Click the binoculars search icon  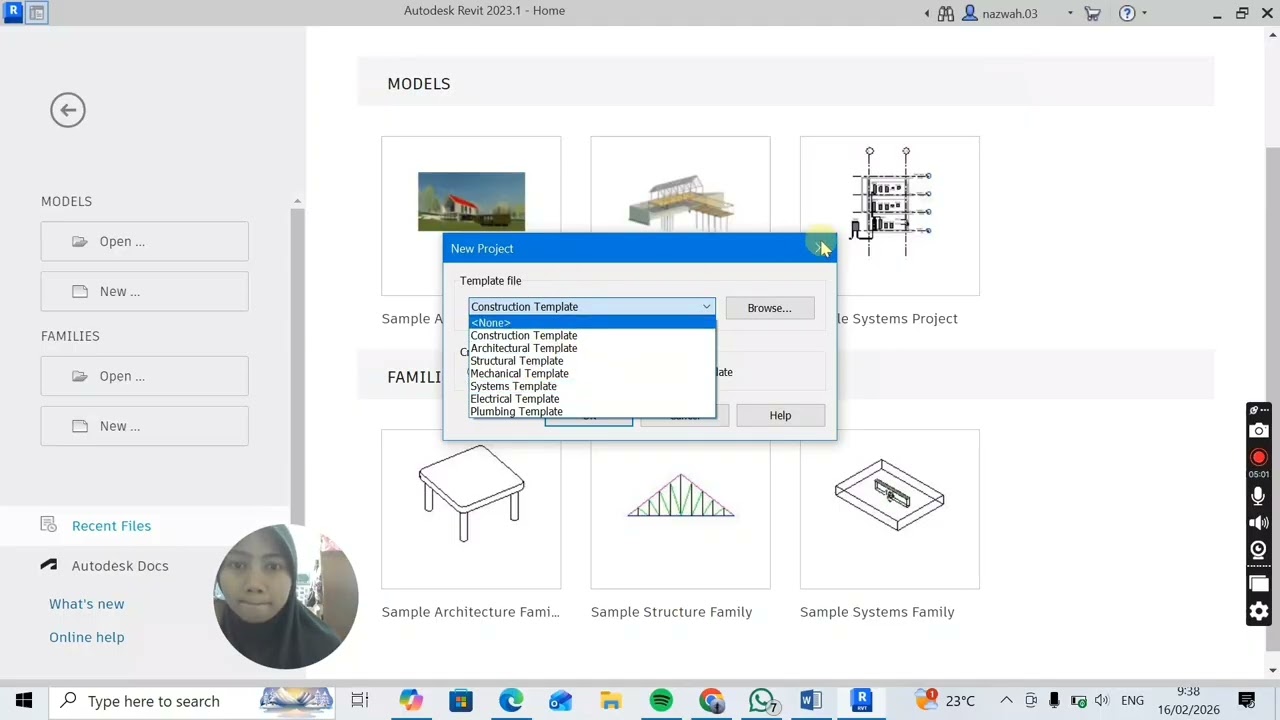[x=945, y=13]
